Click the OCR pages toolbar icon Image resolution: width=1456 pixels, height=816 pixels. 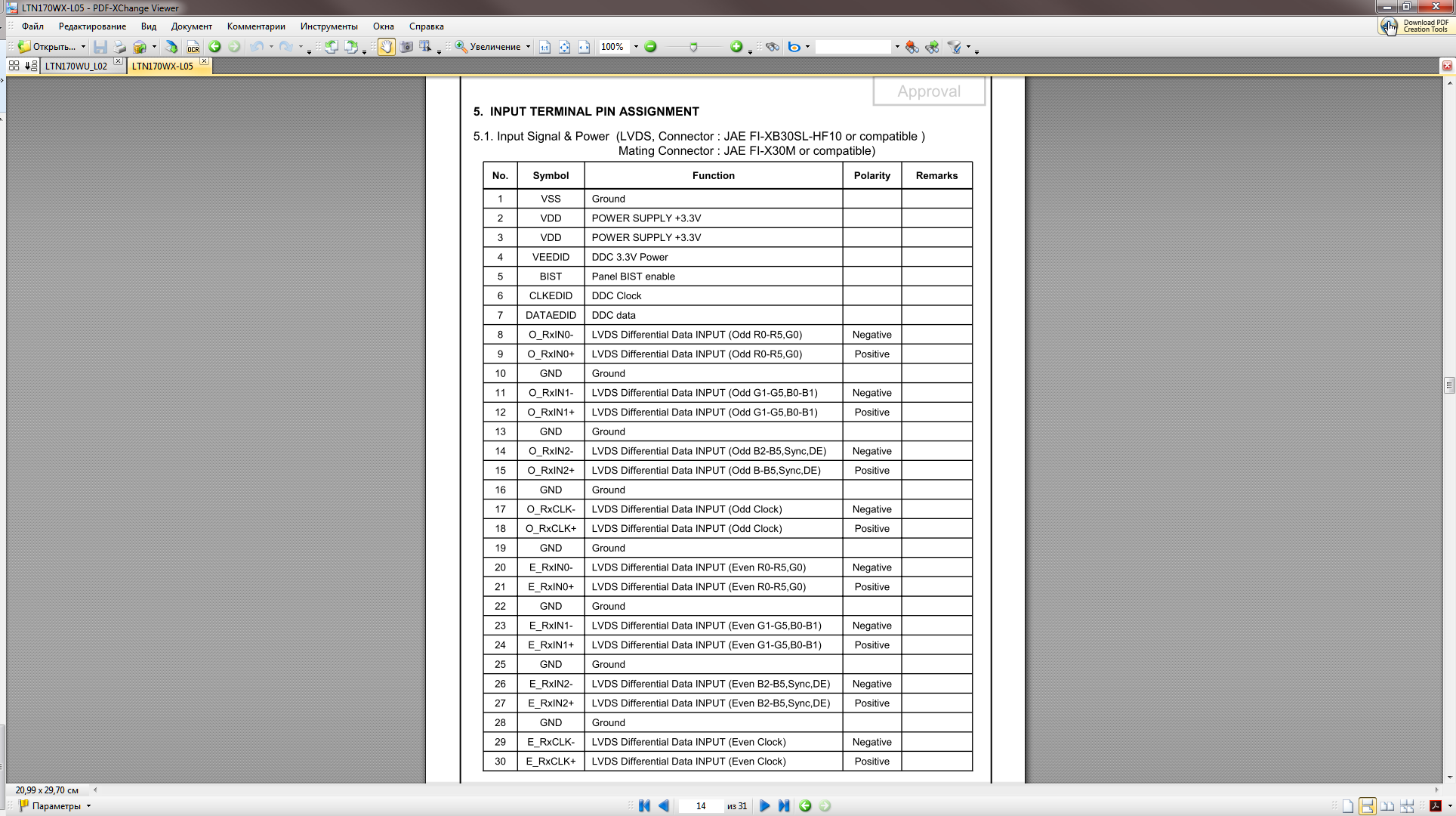193,47
